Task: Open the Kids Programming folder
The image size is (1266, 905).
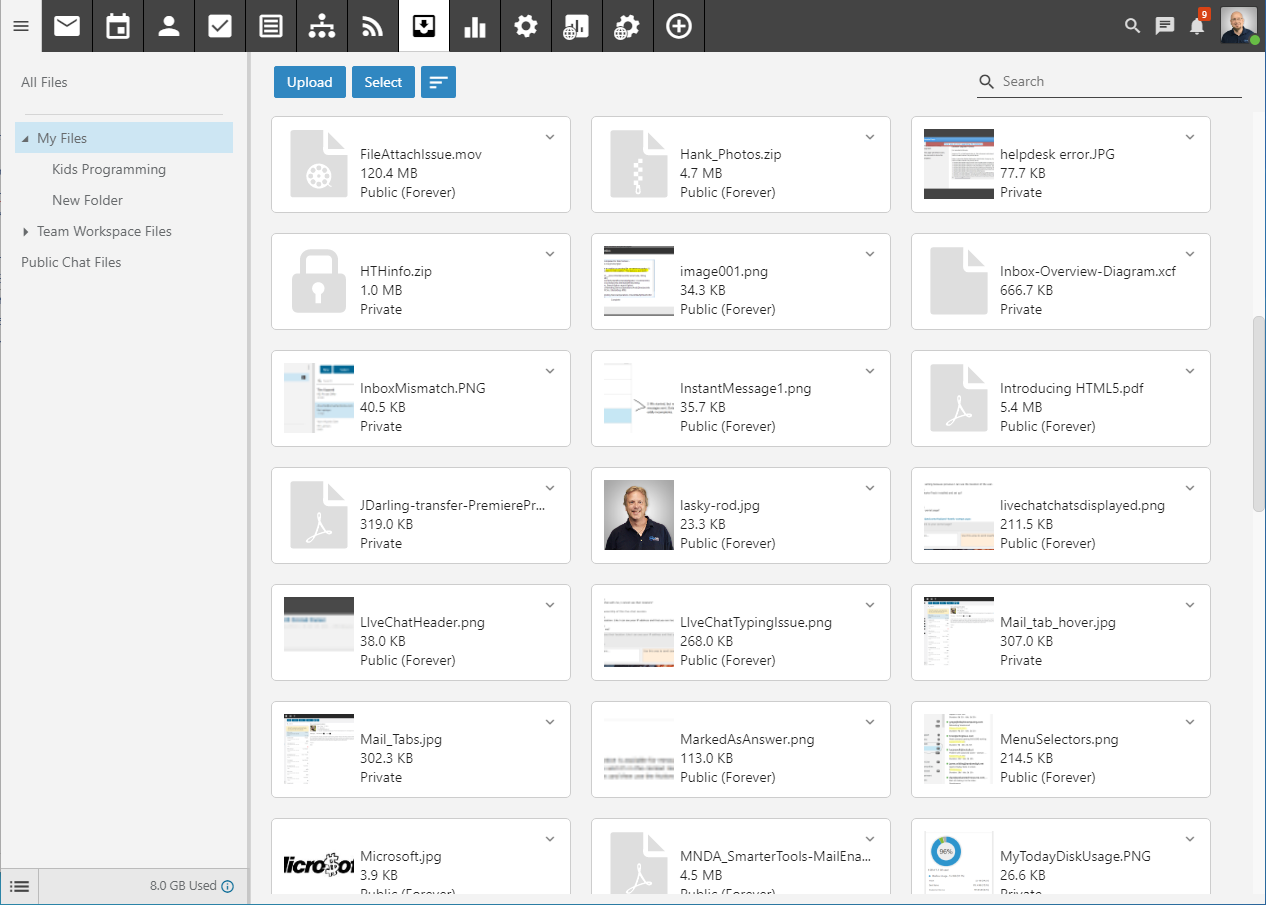Action: tap(109, 169)
